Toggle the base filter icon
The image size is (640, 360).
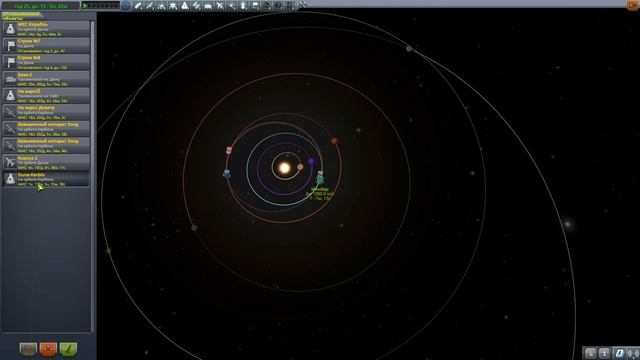coord(208,6)
